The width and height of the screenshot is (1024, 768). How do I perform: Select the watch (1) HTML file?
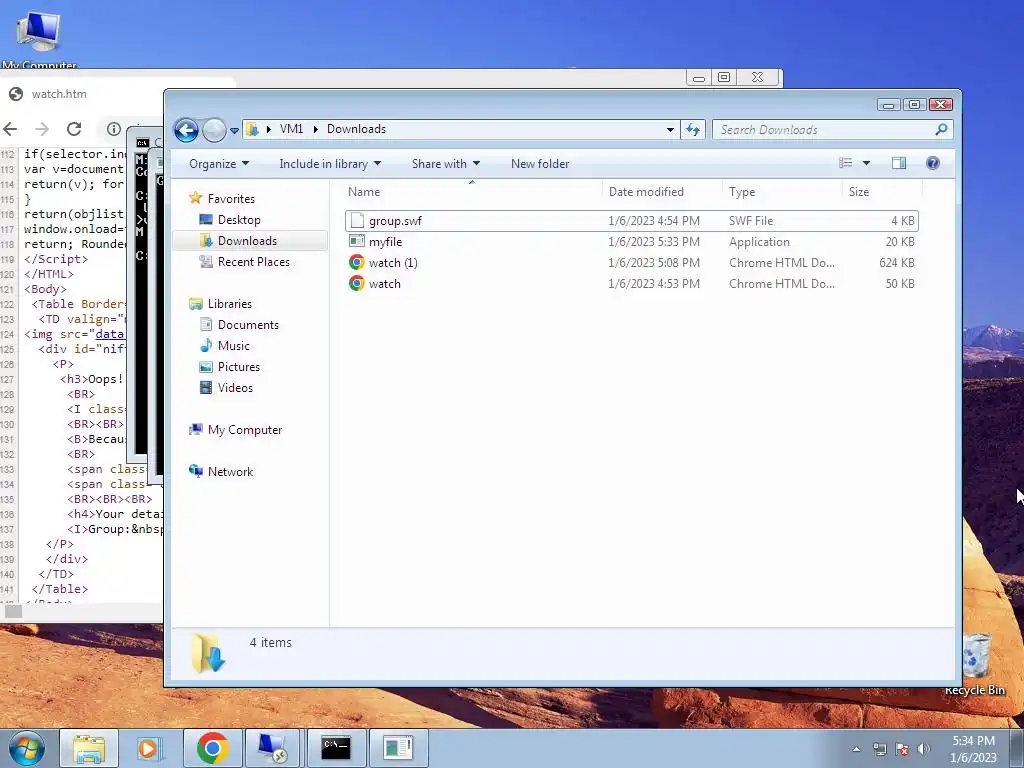pyautogui.click(x=632, y=263)
